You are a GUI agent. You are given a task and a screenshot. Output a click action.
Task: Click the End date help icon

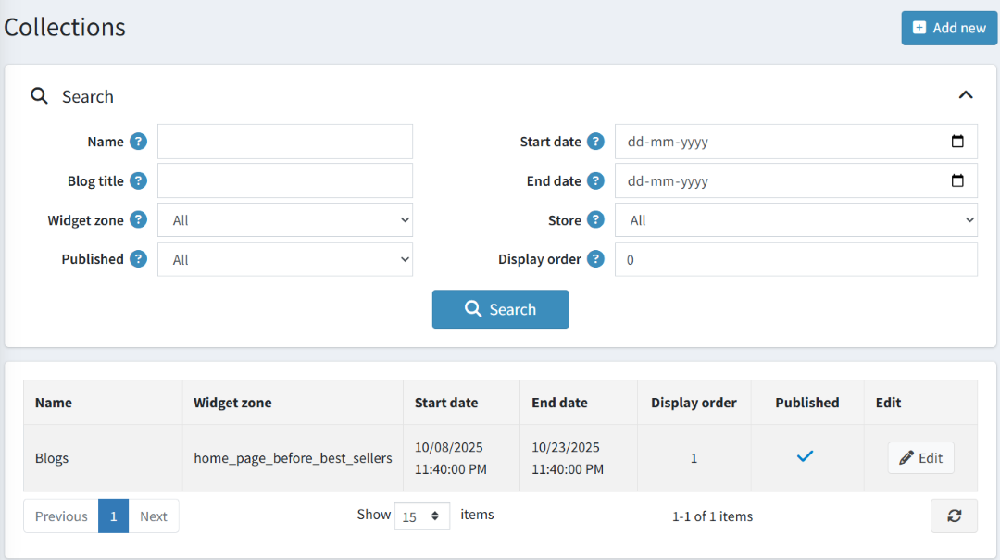pos(596,181)
